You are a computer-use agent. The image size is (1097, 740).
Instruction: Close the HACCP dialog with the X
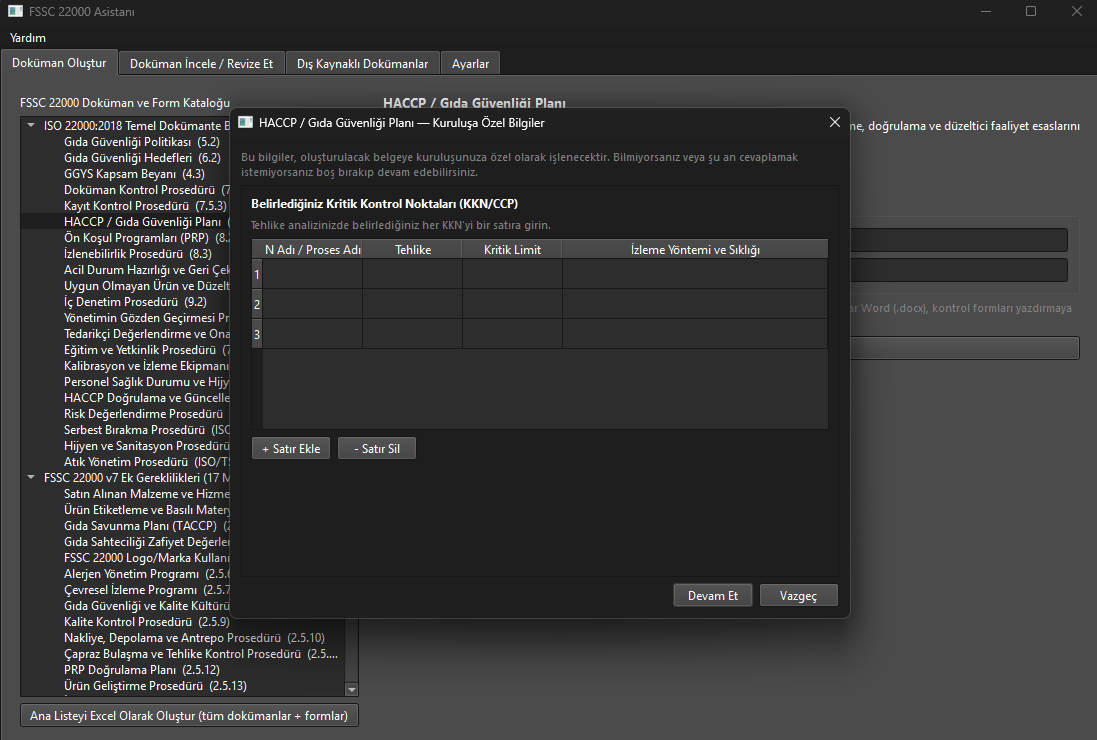point(835,122)
